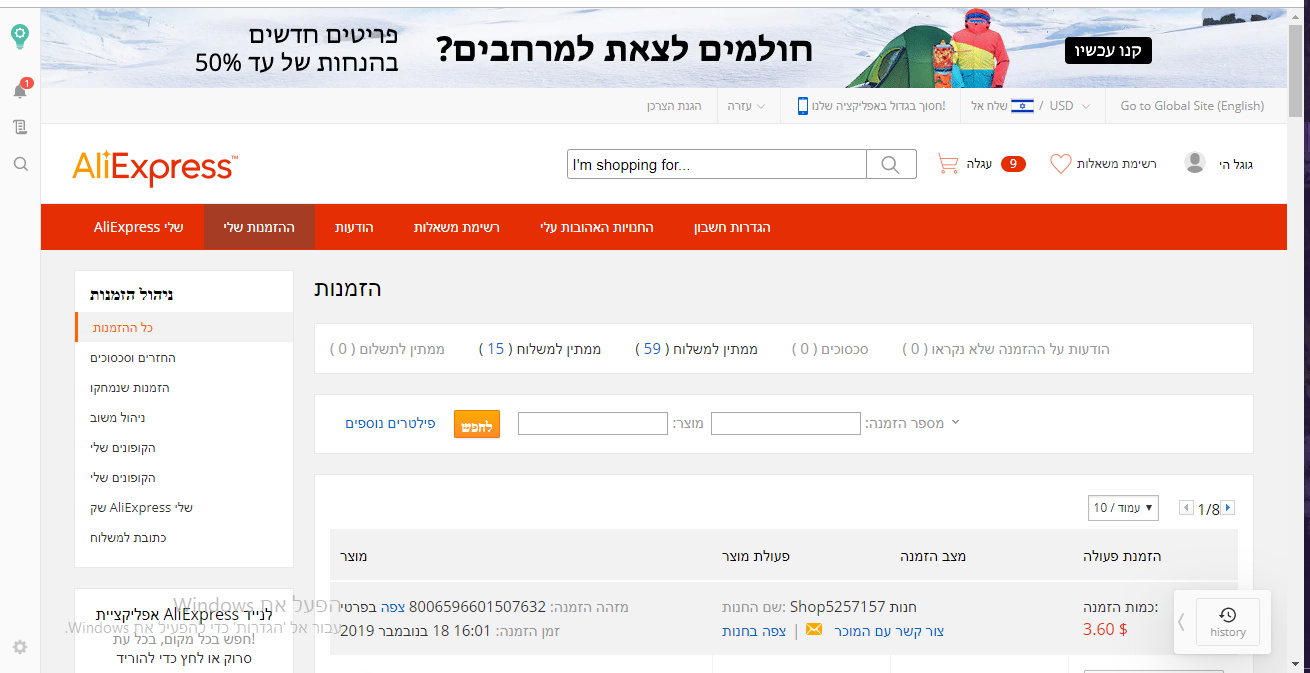Click the order number input field
This screenshot has height=673, width=1310.
point(785,424)
